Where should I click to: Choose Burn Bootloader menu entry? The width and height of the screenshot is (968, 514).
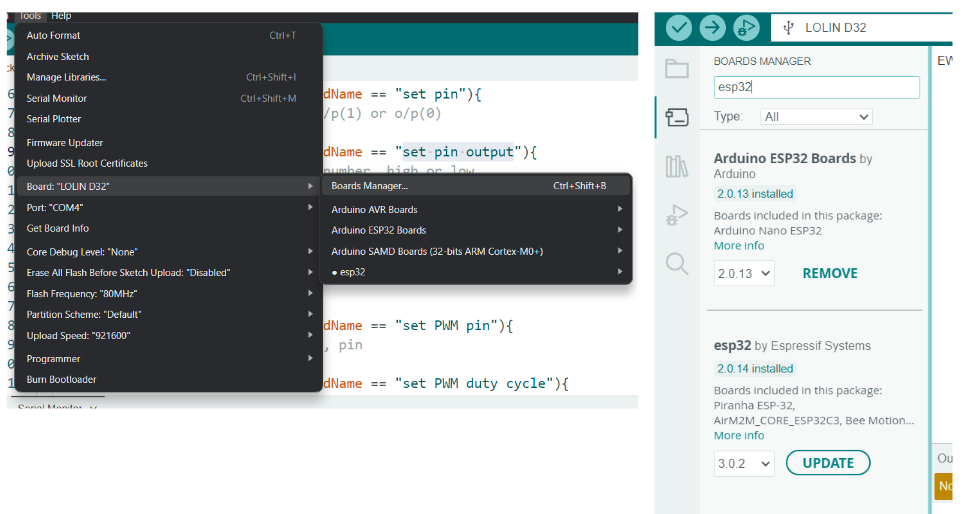pos(168,379)
